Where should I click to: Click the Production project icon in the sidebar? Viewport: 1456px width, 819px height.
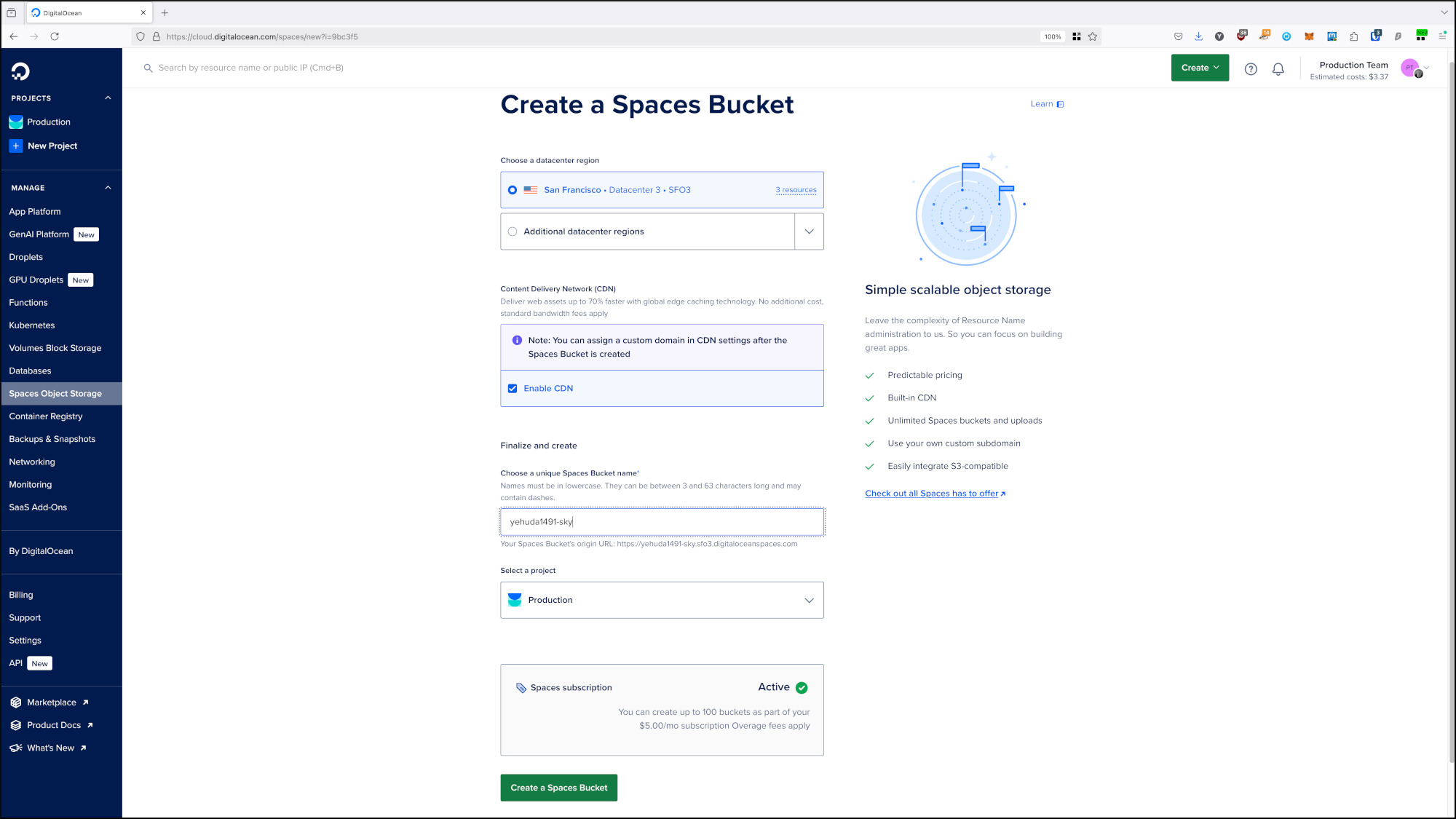(16, 122)
